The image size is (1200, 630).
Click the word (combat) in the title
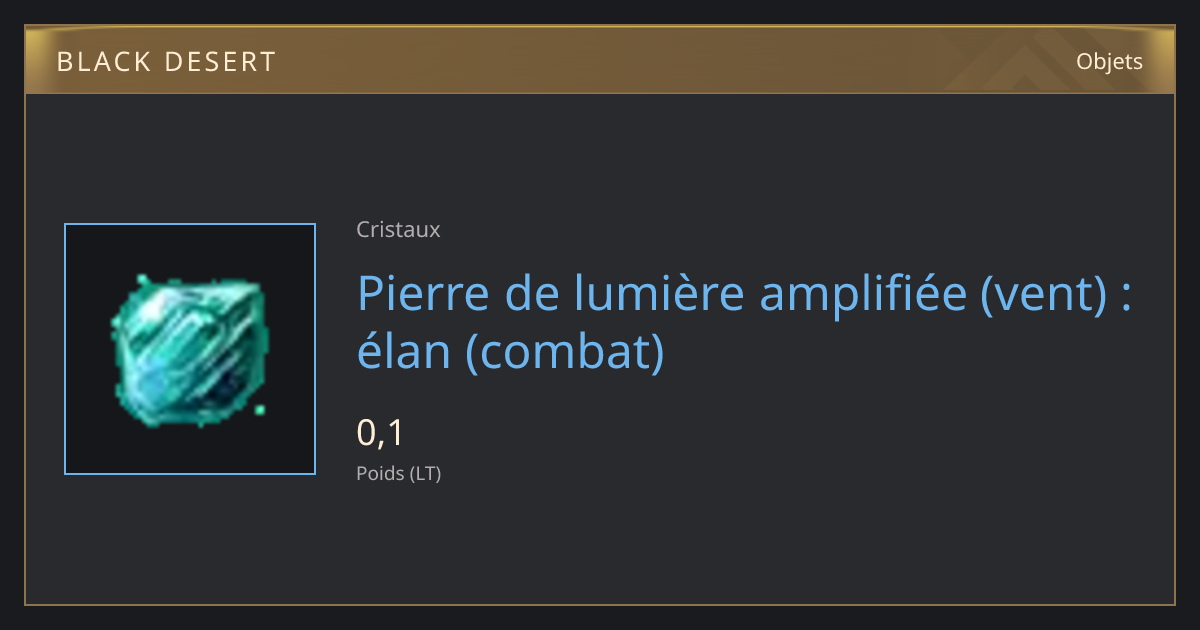pyautogui.click(x=565, y=352)
